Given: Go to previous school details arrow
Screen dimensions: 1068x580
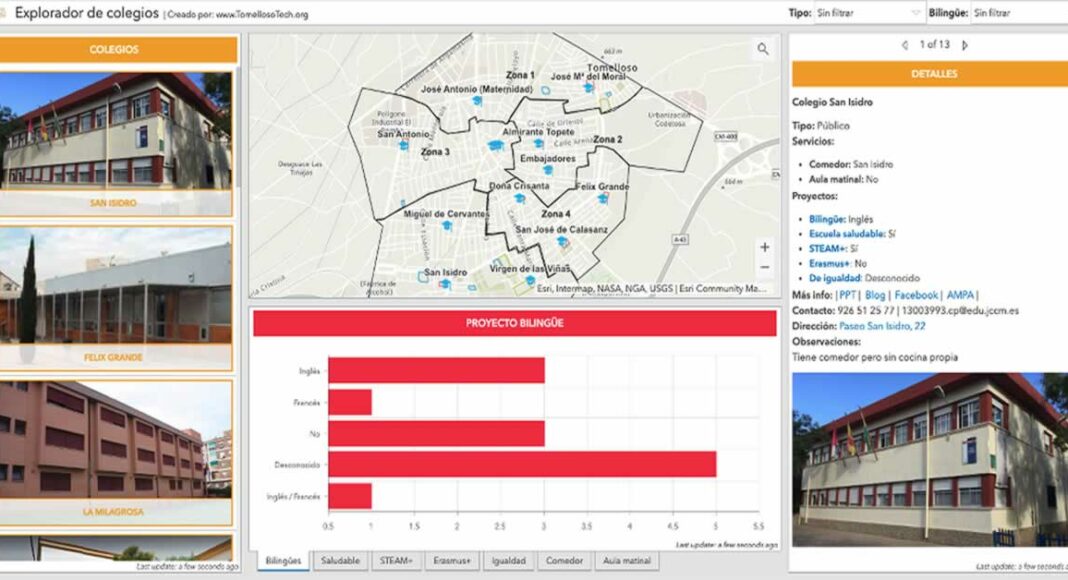Looking at the screenshot, I should point(904,45).
